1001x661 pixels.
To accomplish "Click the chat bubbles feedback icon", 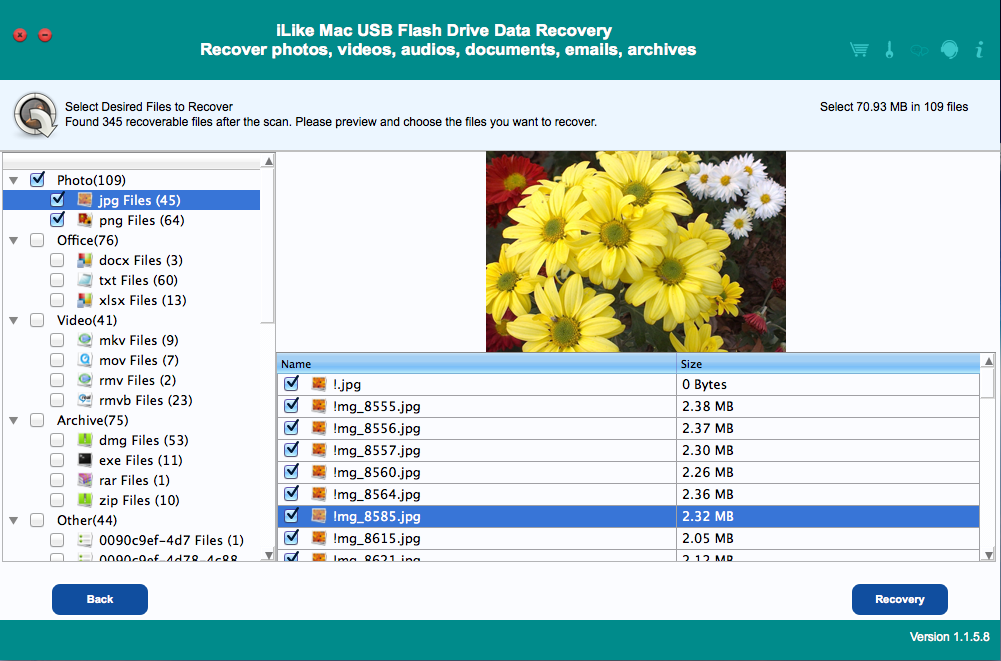I will [919, 50].
